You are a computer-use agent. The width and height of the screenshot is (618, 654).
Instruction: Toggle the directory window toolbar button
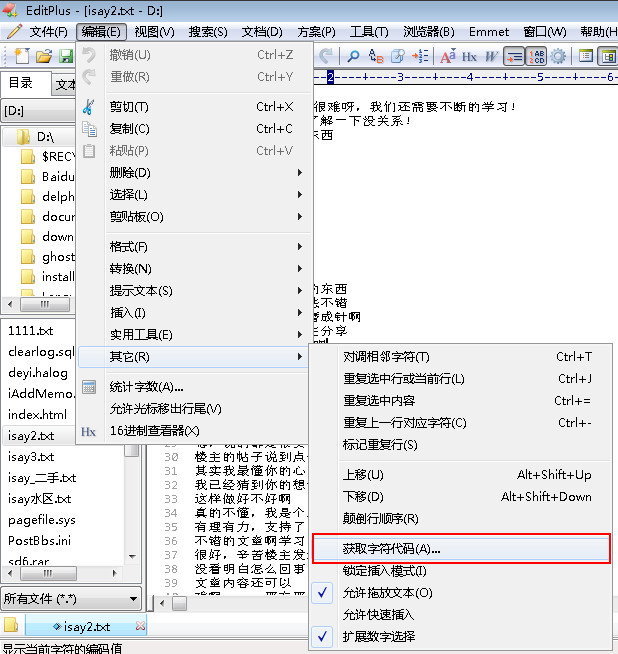[x=608, y=56]
